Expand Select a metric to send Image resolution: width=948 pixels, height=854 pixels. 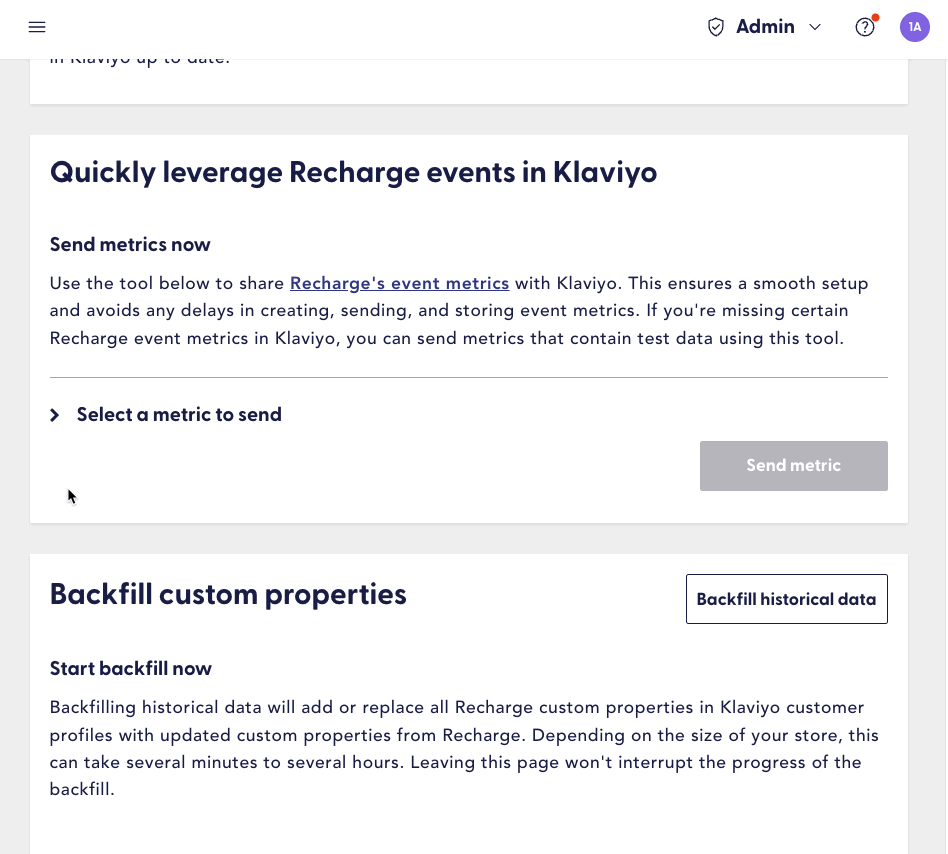[x=166, y=415]
